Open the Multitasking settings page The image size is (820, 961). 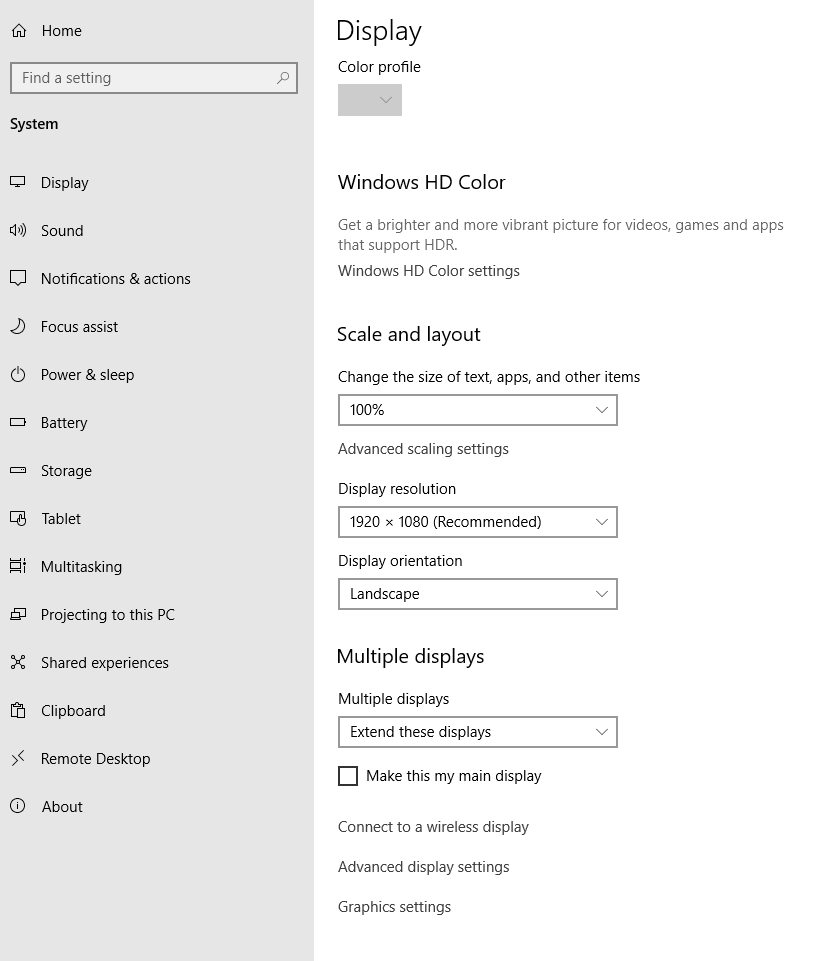pos(81,567)
